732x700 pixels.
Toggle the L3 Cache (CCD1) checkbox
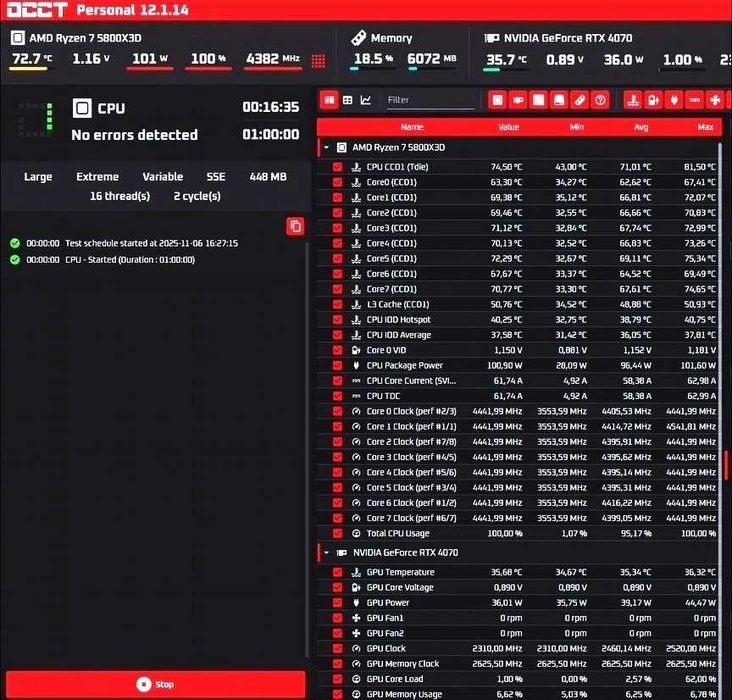click(x=338, y=304)
